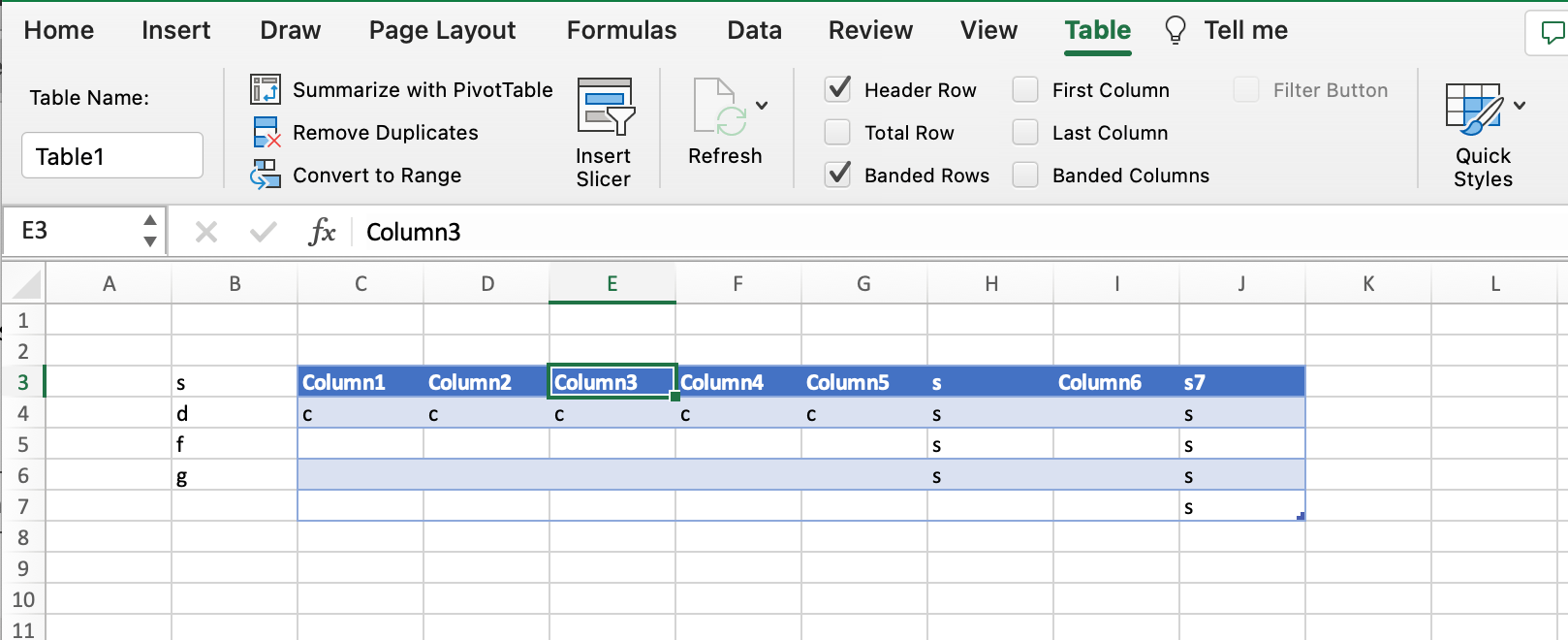This screenshot has width=1568, height=640.
Task: Enable the Banded Columns checkbox
Action: [x=1025, y=175]
